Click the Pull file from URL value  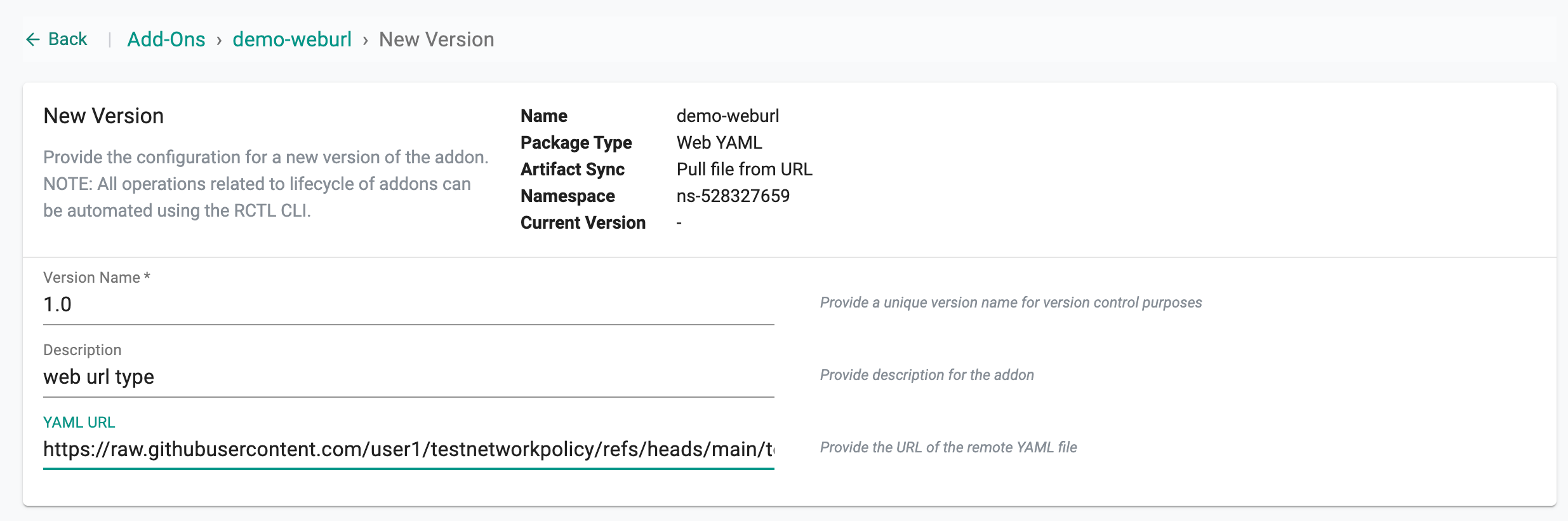click(x=744, y=170)
